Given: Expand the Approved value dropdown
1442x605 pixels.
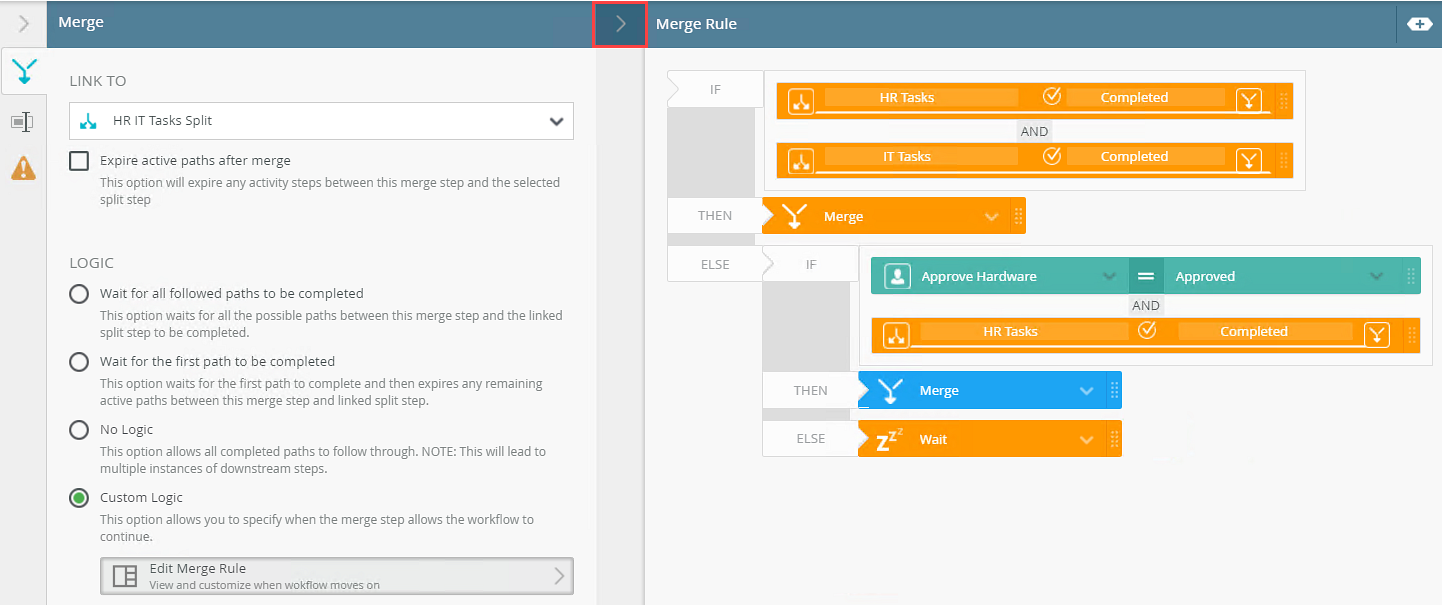Looking at the screenshot, I should (x=1376, y=276).
